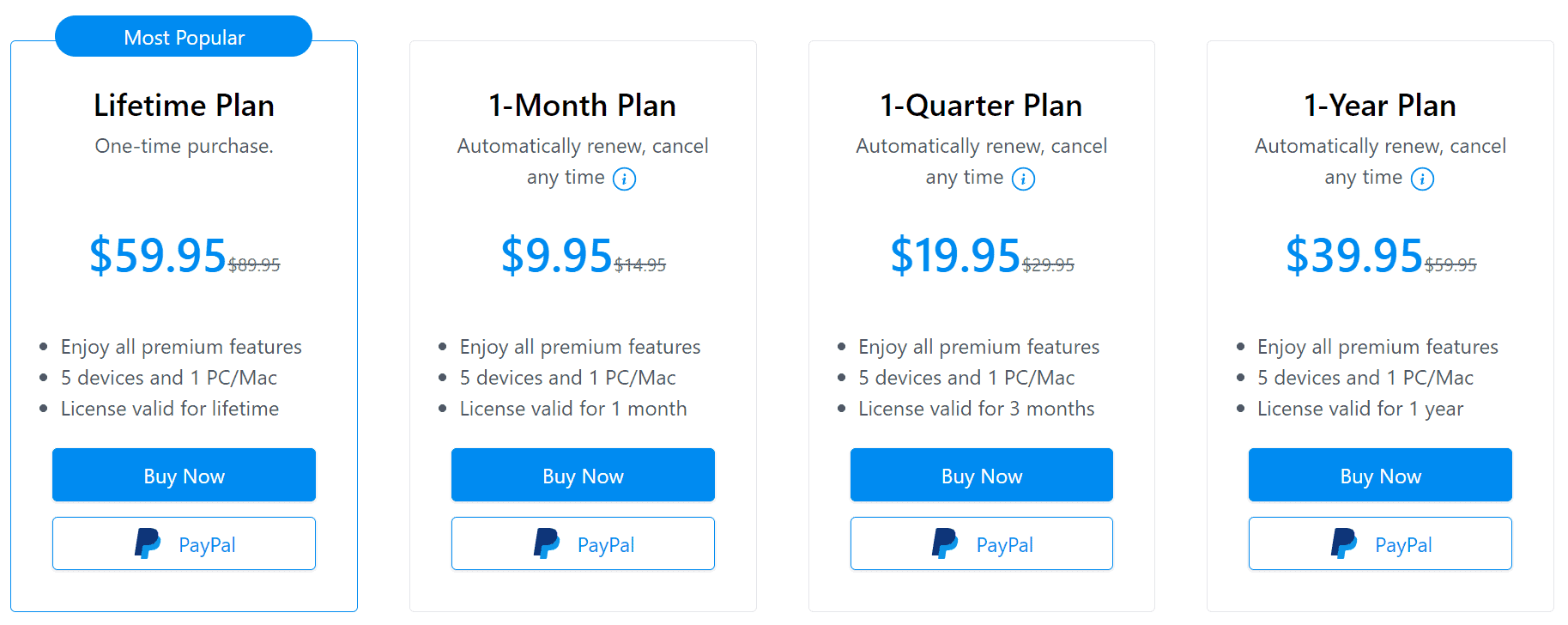Click the $9.95 monthly price
1568x625 pixels.
click(x=556, y=255)
